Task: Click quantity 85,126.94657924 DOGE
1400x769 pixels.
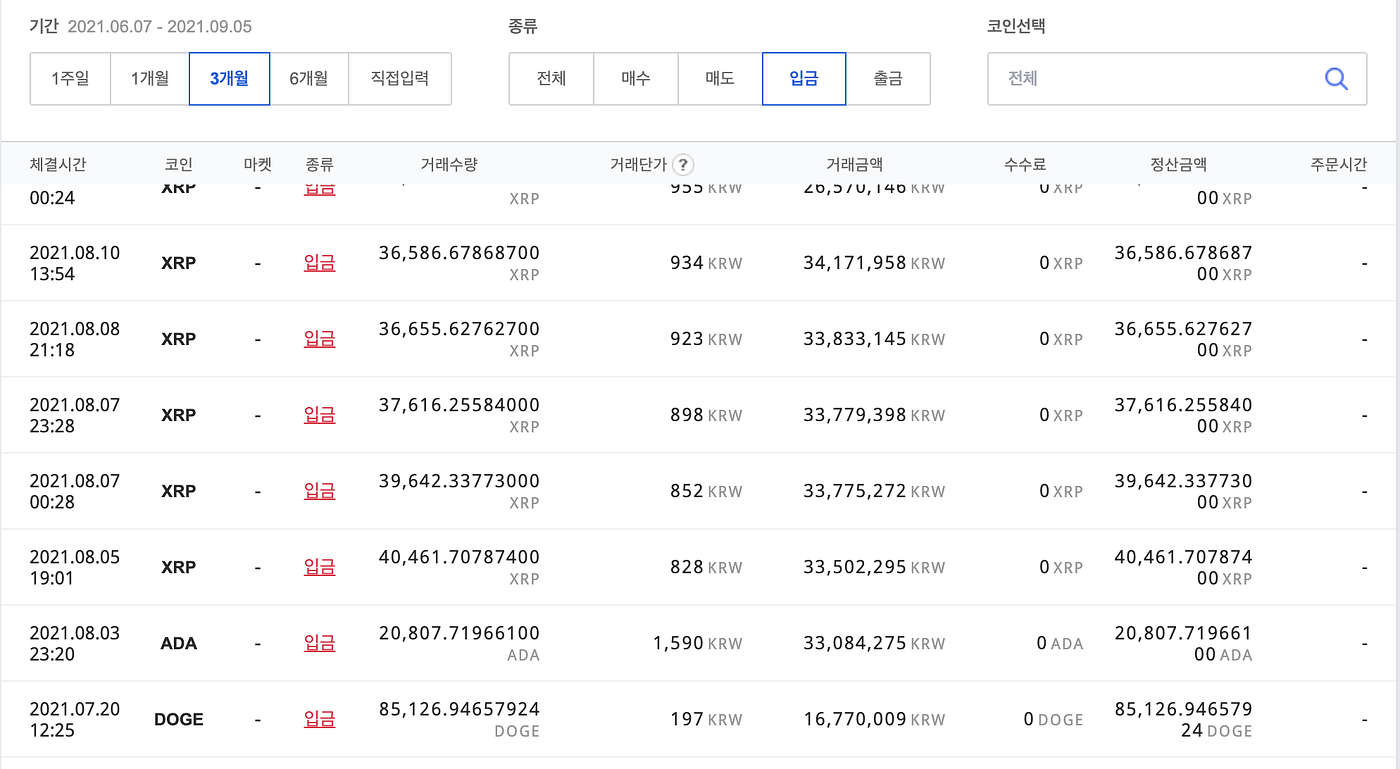Action: [459, 719]
